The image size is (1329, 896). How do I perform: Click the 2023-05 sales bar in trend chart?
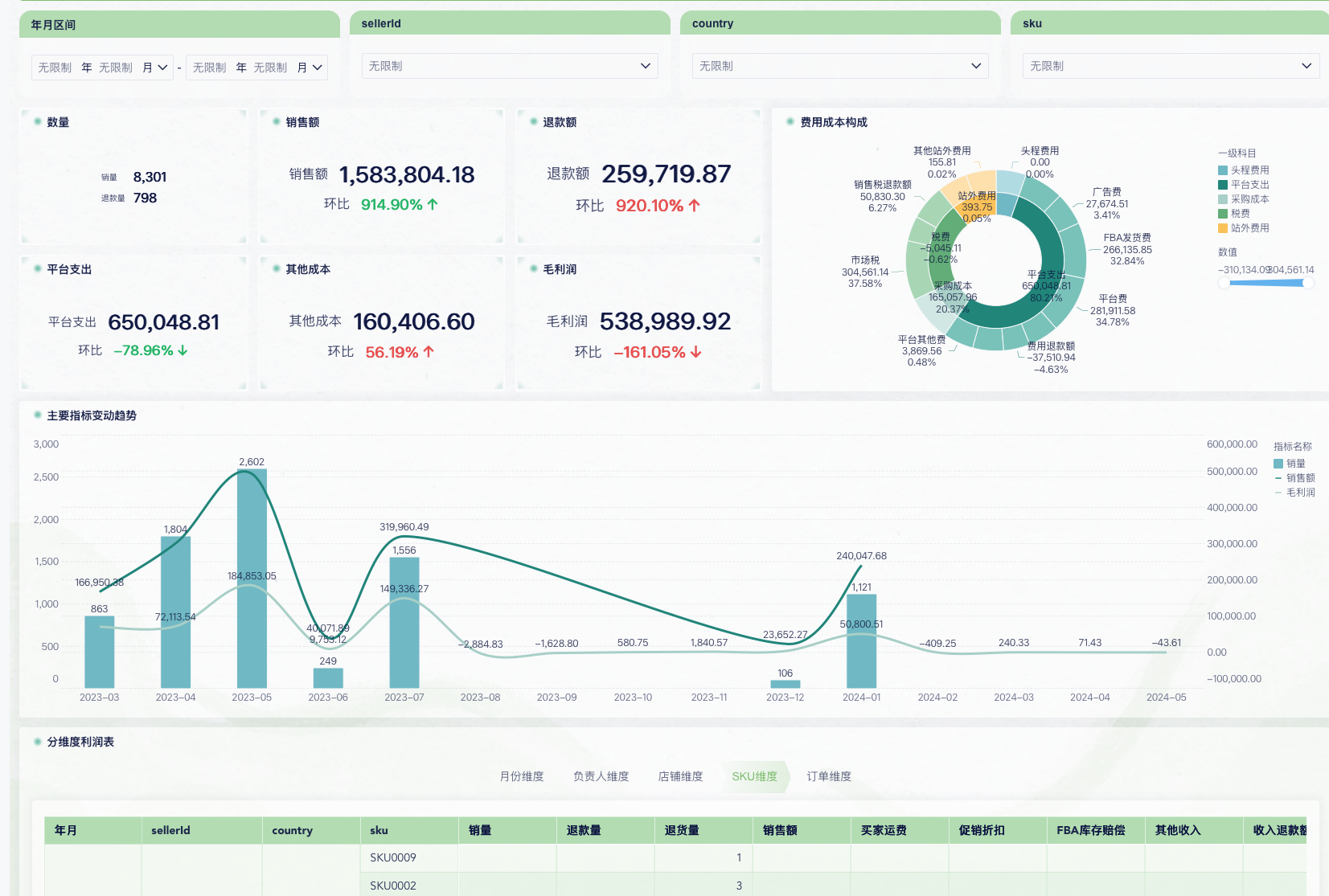click(252, 579)
